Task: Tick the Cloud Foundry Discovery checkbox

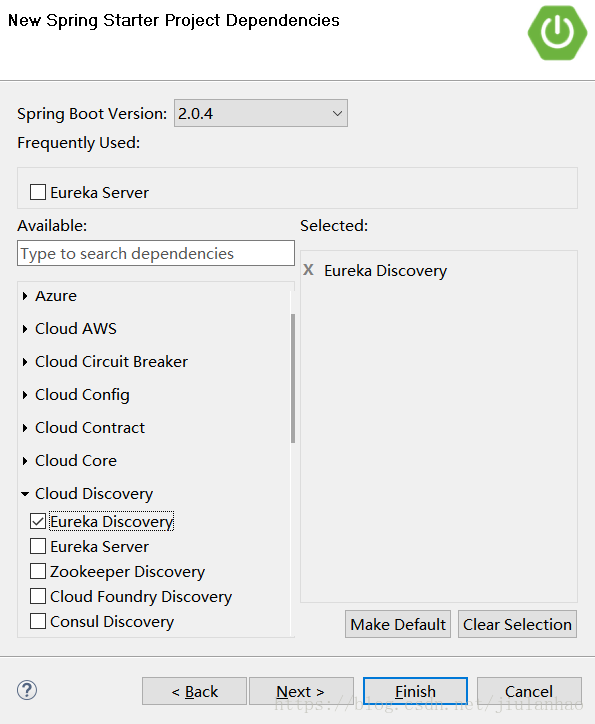Action: pyautogui.click(x=38, y=596)
